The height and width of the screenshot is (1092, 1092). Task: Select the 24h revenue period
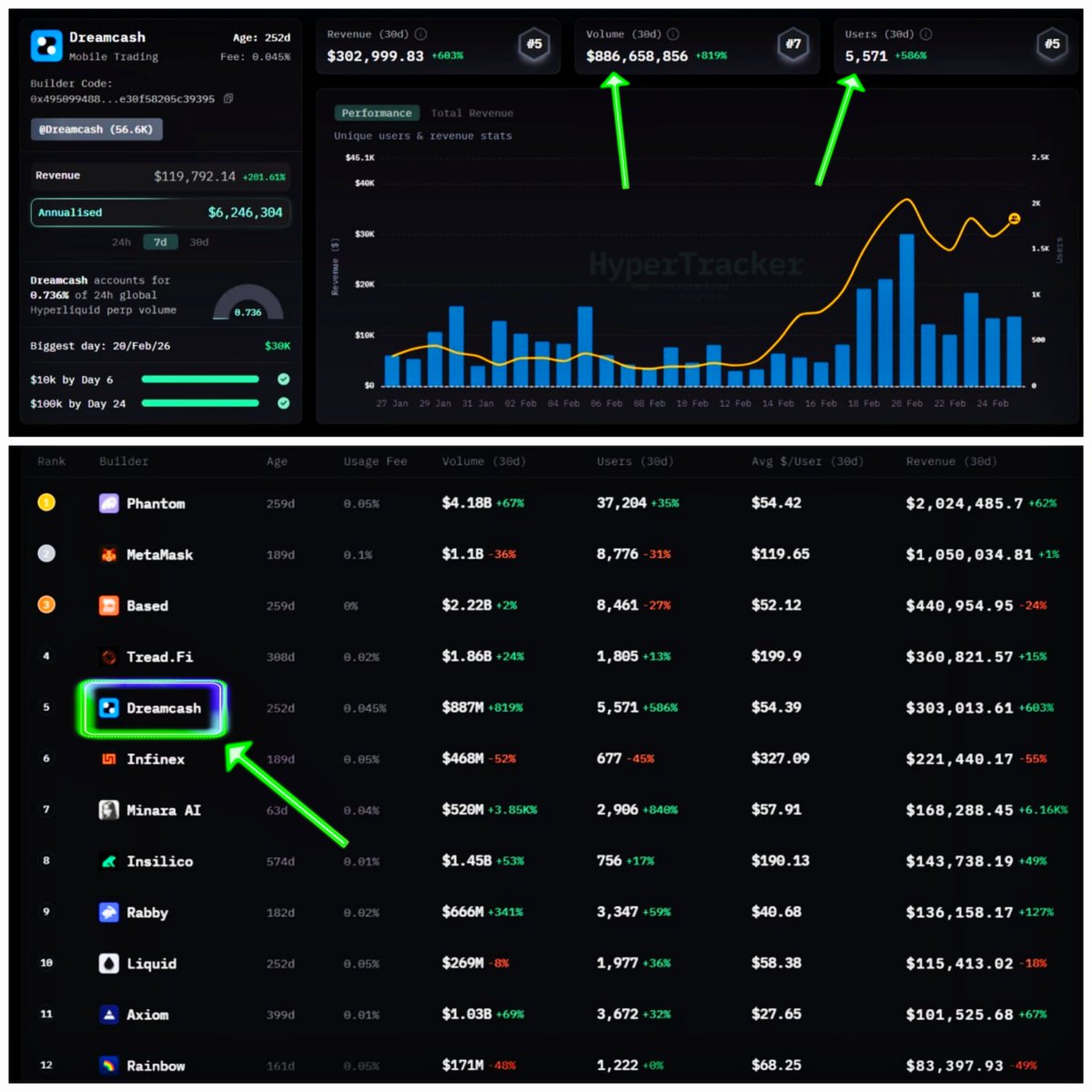click(x=121, y=242)
